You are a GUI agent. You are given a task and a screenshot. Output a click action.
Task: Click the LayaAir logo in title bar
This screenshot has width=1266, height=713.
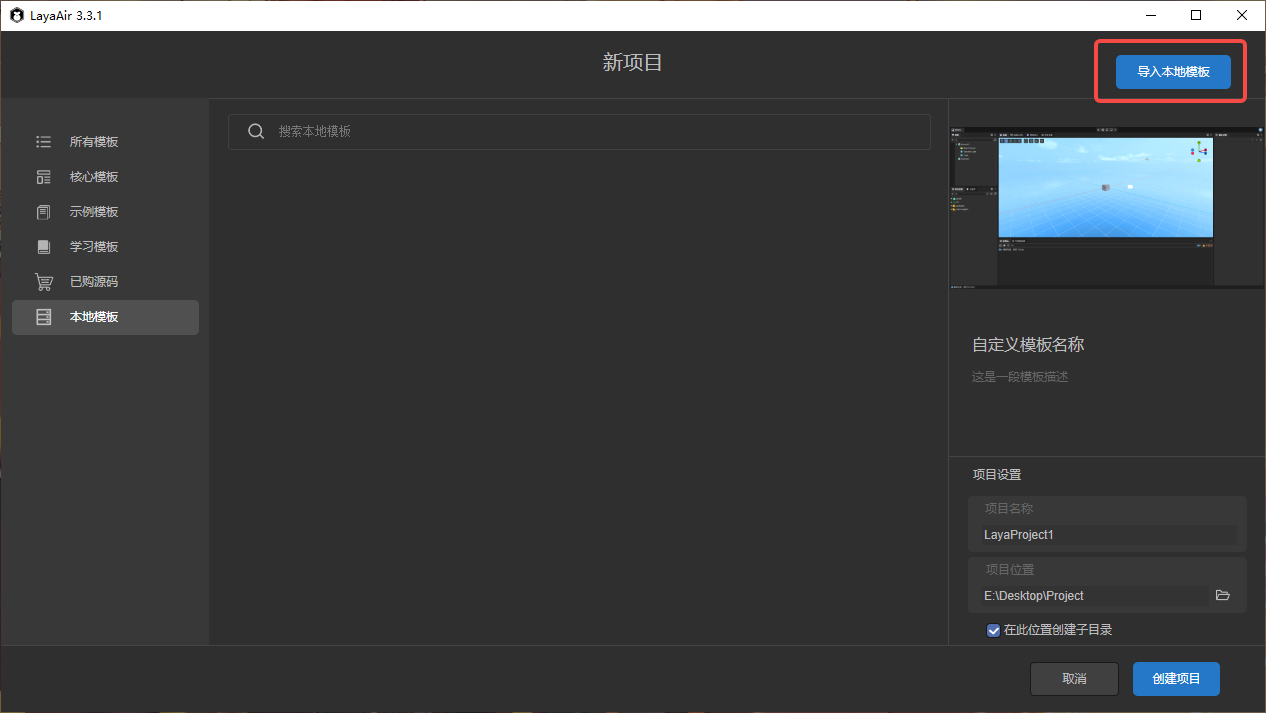pyautogui.click(x=16, y=15)
